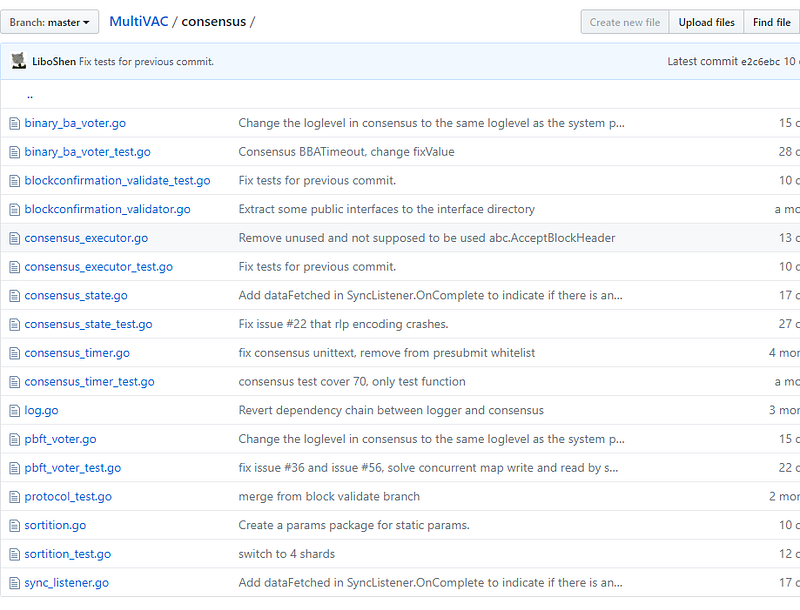The image size is (800, 610).
Task: Click the file icon beside binary_ba_voter.go
Action: click(x=15, y=124)
